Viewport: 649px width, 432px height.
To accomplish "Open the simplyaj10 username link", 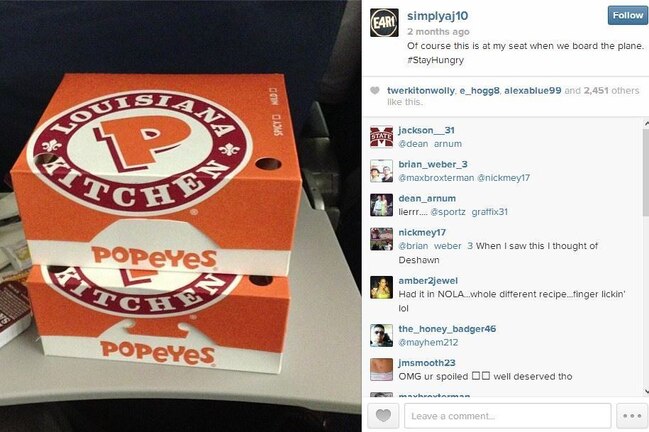I will 437,16.
